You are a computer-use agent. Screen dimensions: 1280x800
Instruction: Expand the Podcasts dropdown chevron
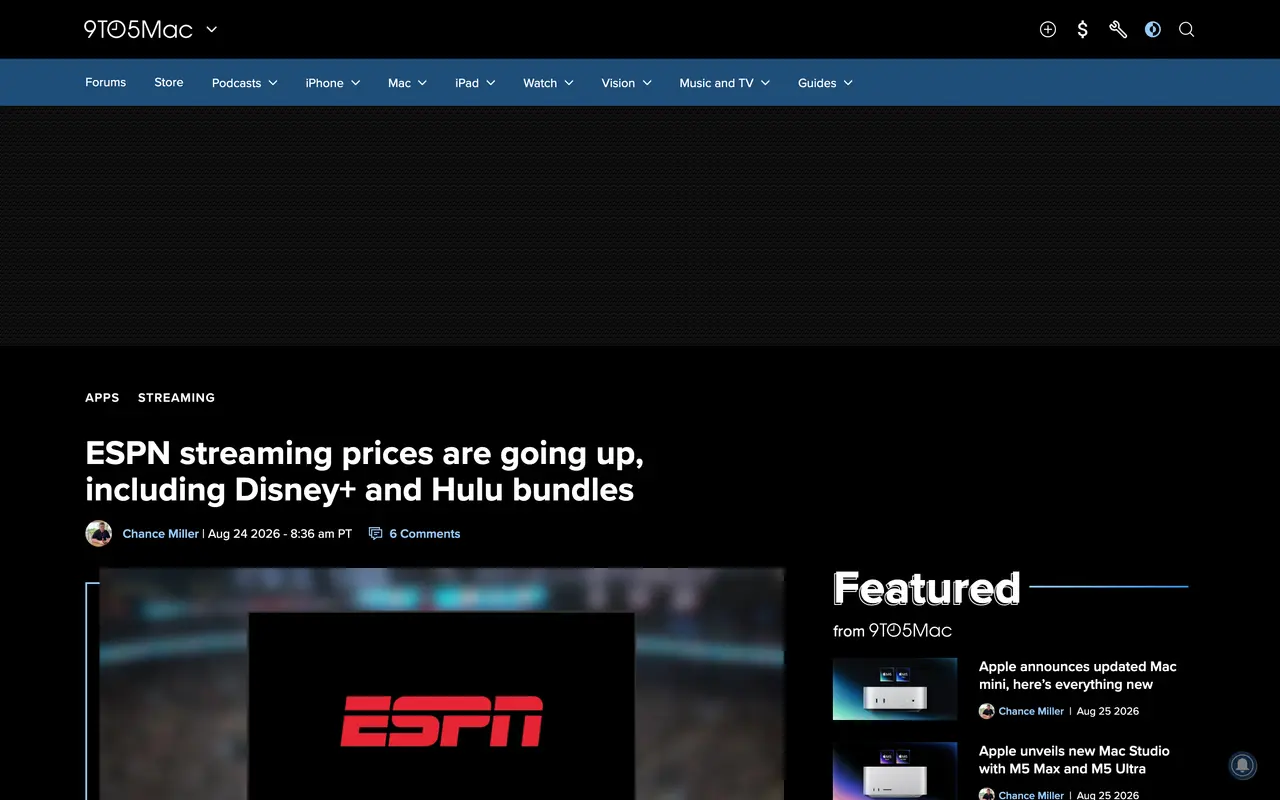pos(272,83)
